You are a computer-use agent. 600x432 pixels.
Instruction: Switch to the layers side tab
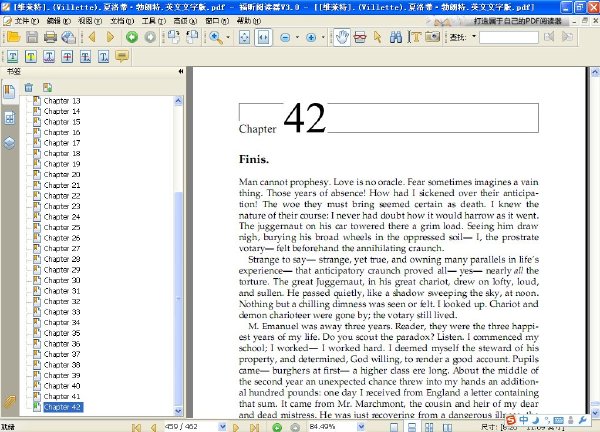(10, 143)
